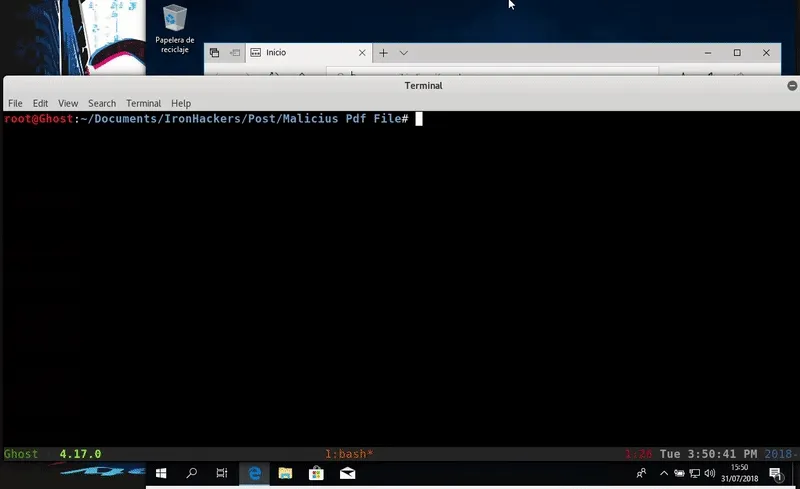Expand Edge tab preview chevron
Screen dimensions: 800x489
tap(404, 52)
